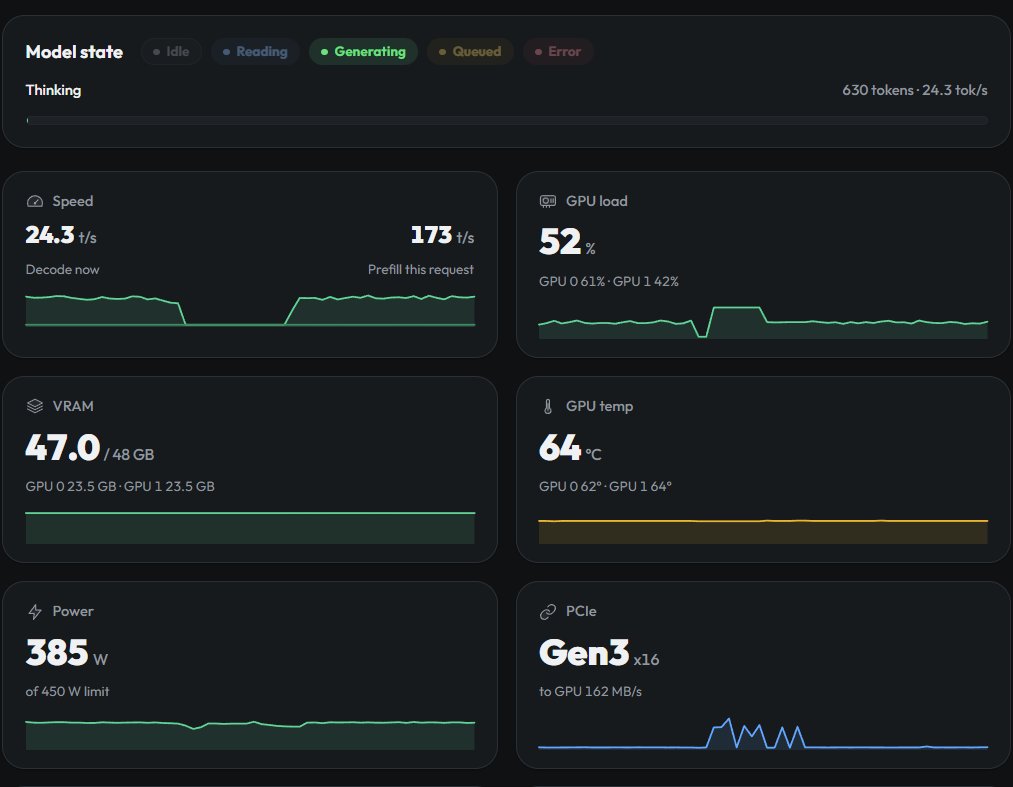Click the GPU load sparkline chart
1013x787 pixels.
[x=763, y=322]
